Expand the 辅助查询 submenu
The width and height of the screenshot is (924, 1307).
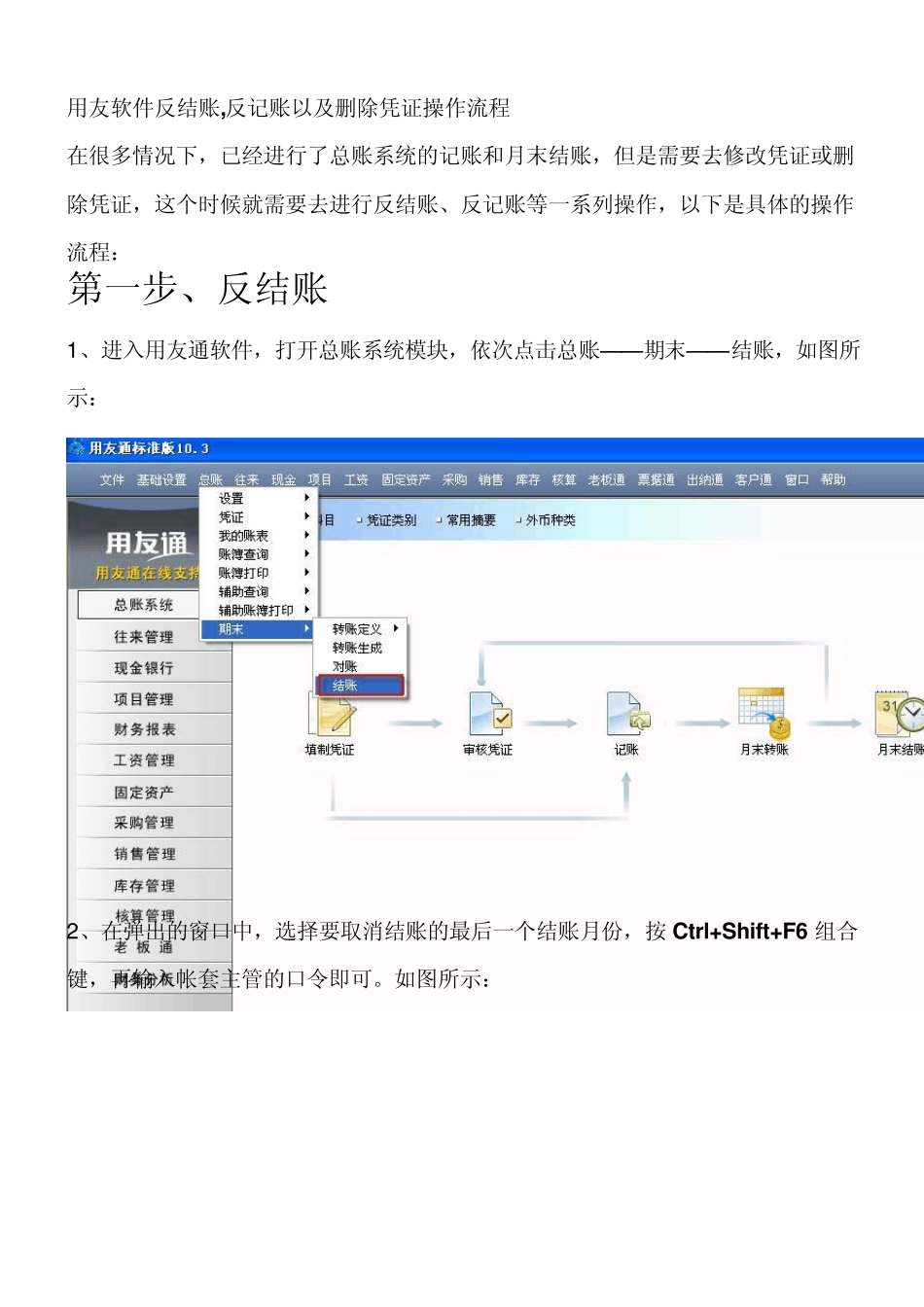click(257, 592)
